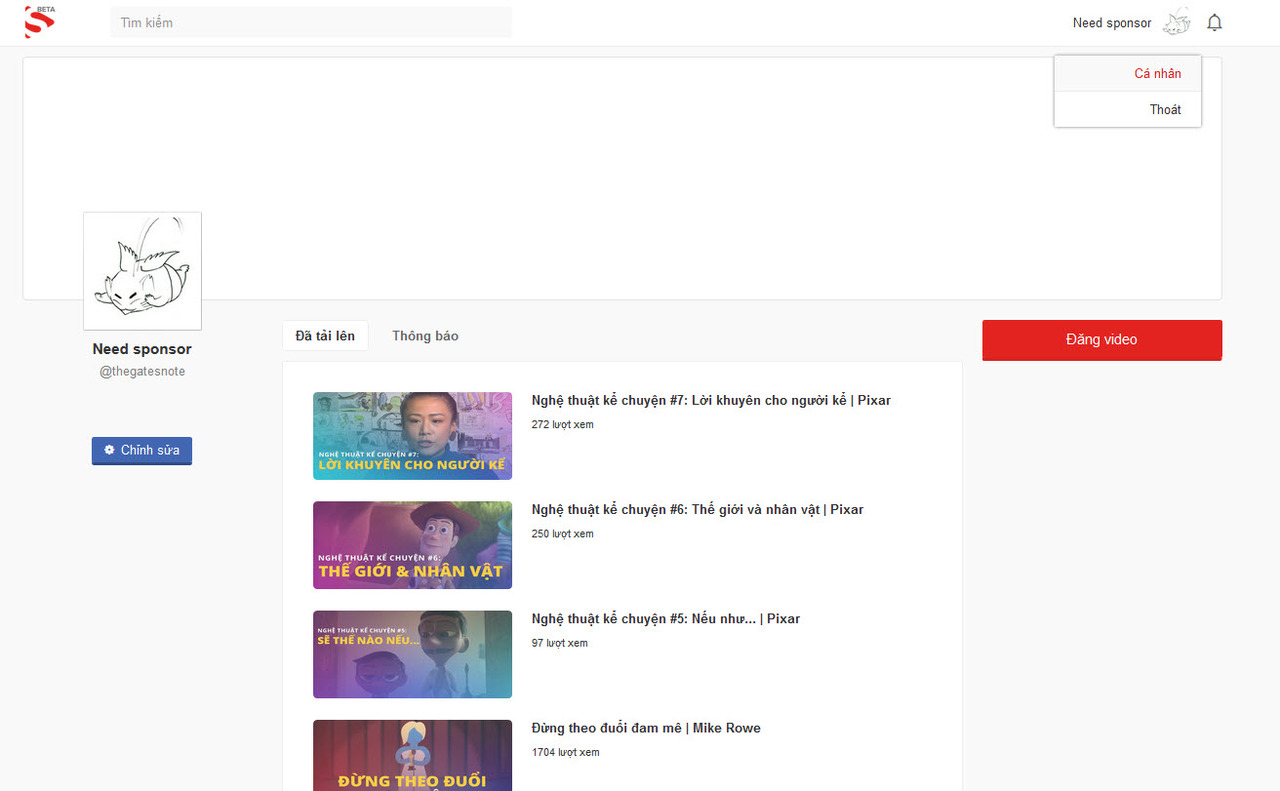Click the 250 lượt xem view count

coord(562,534)
